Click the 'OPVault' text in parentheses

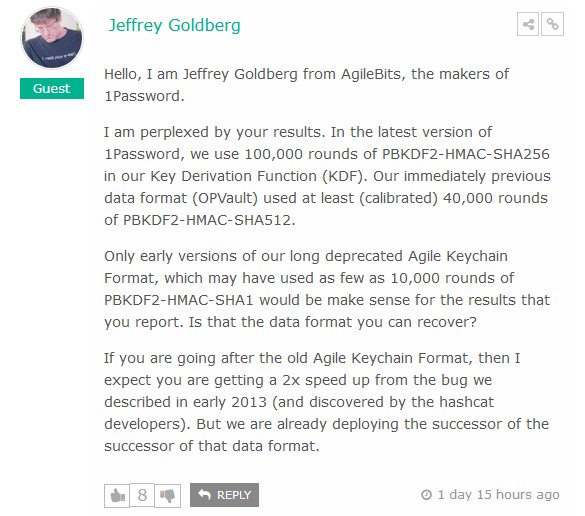[225, 198]
